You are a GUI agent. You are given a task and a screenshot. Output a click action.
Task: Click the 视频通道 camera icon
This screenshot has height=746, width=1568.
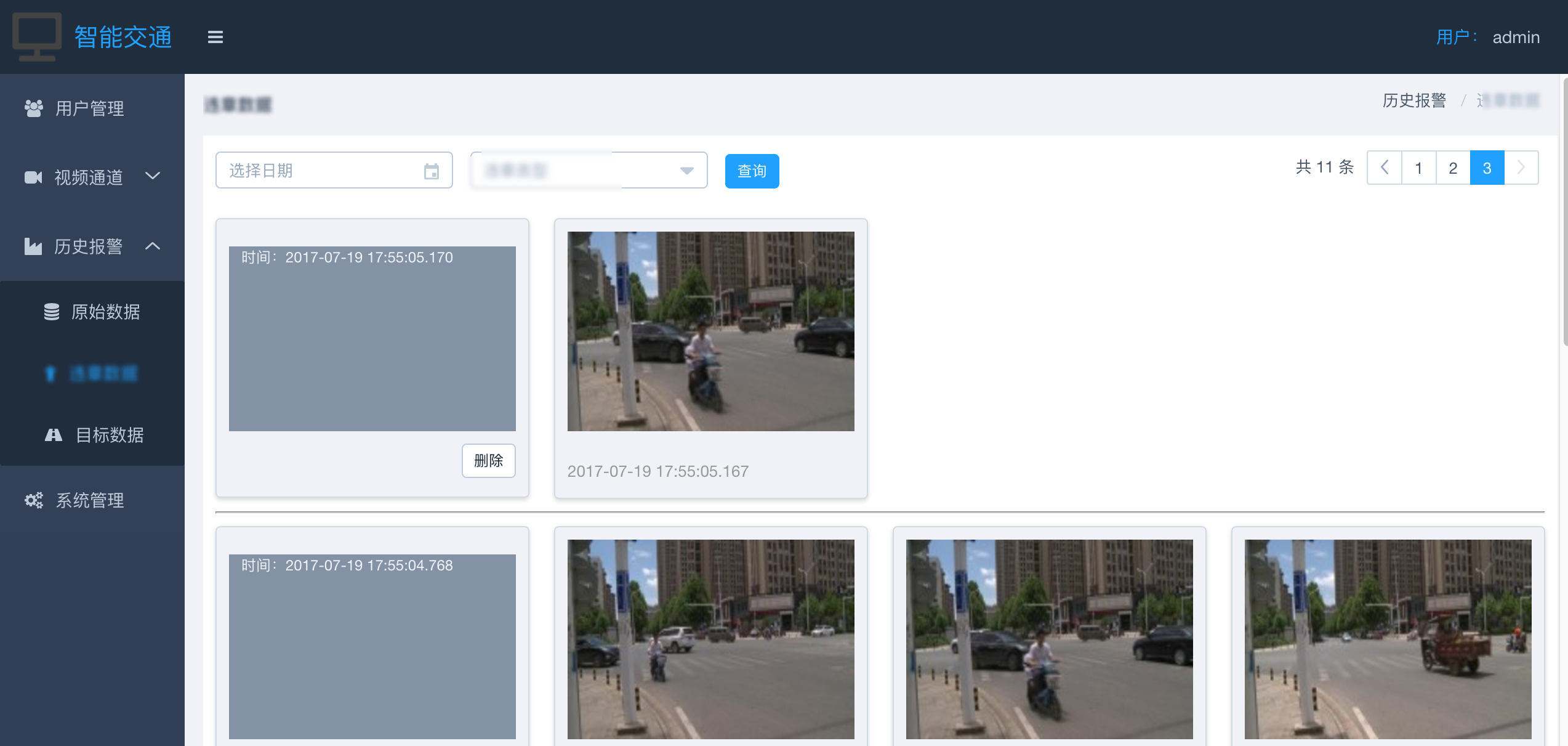pyautogui.click(x=33, y=177)
